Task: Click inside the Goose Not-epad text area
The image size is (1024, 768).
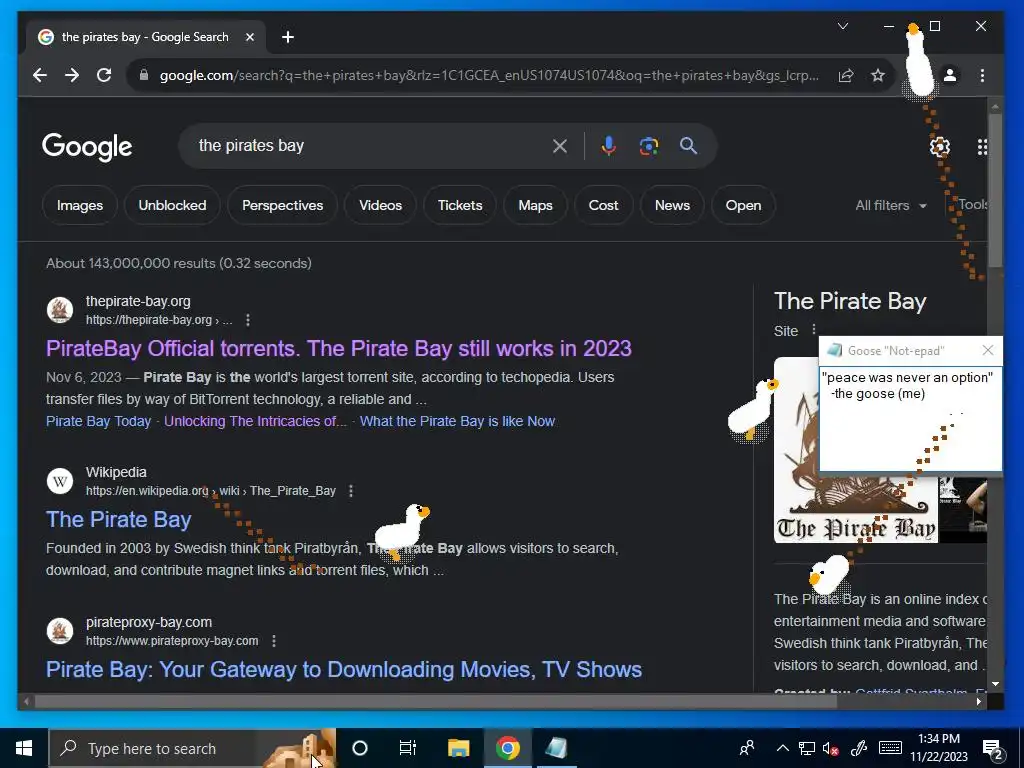Action: click(x=910, y=418)
